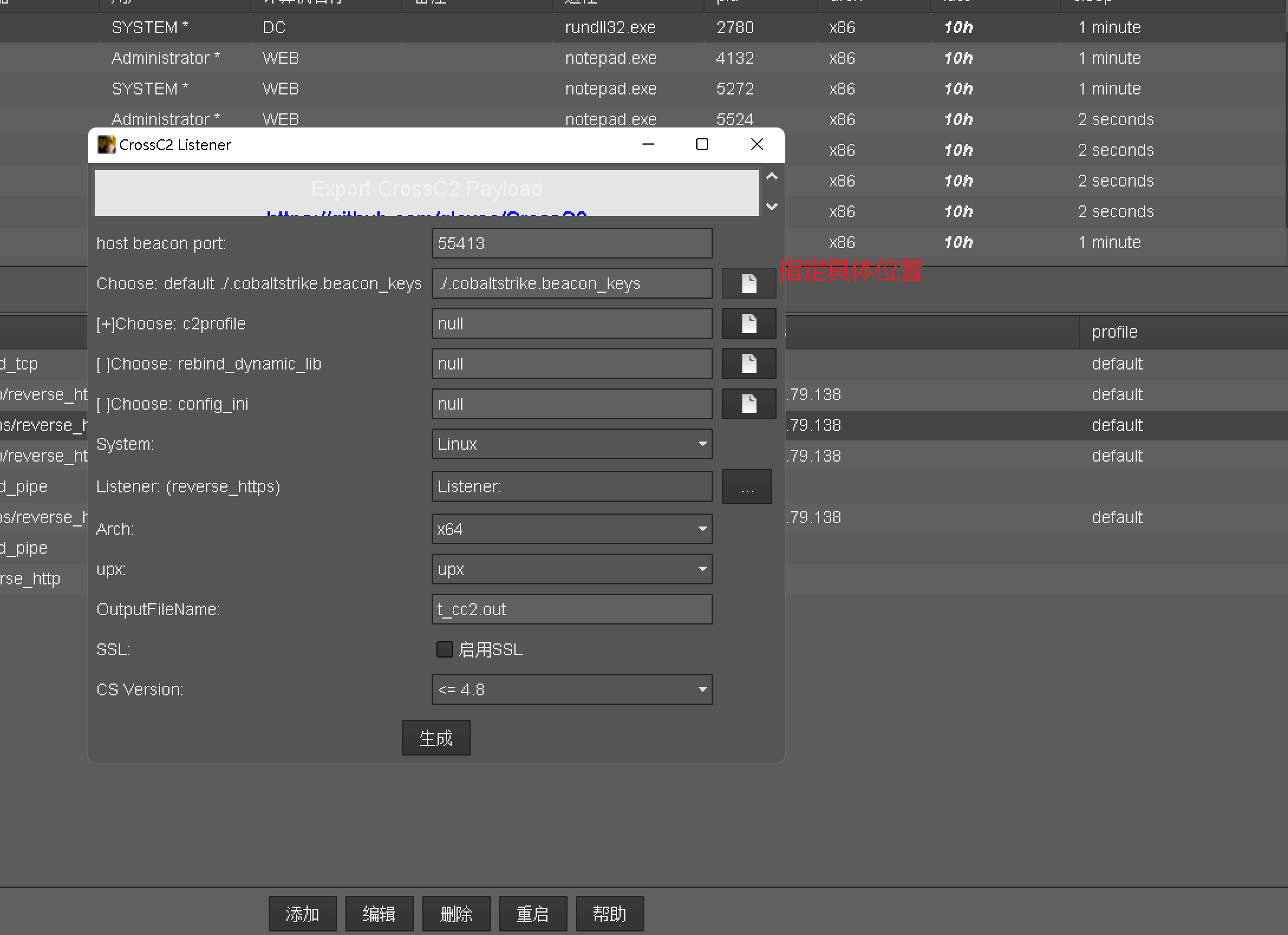This screenshot has width=1288, height=935.
Task: Open the System Linux dropdown
Action: pyautogui.click(x=571, y=444)
